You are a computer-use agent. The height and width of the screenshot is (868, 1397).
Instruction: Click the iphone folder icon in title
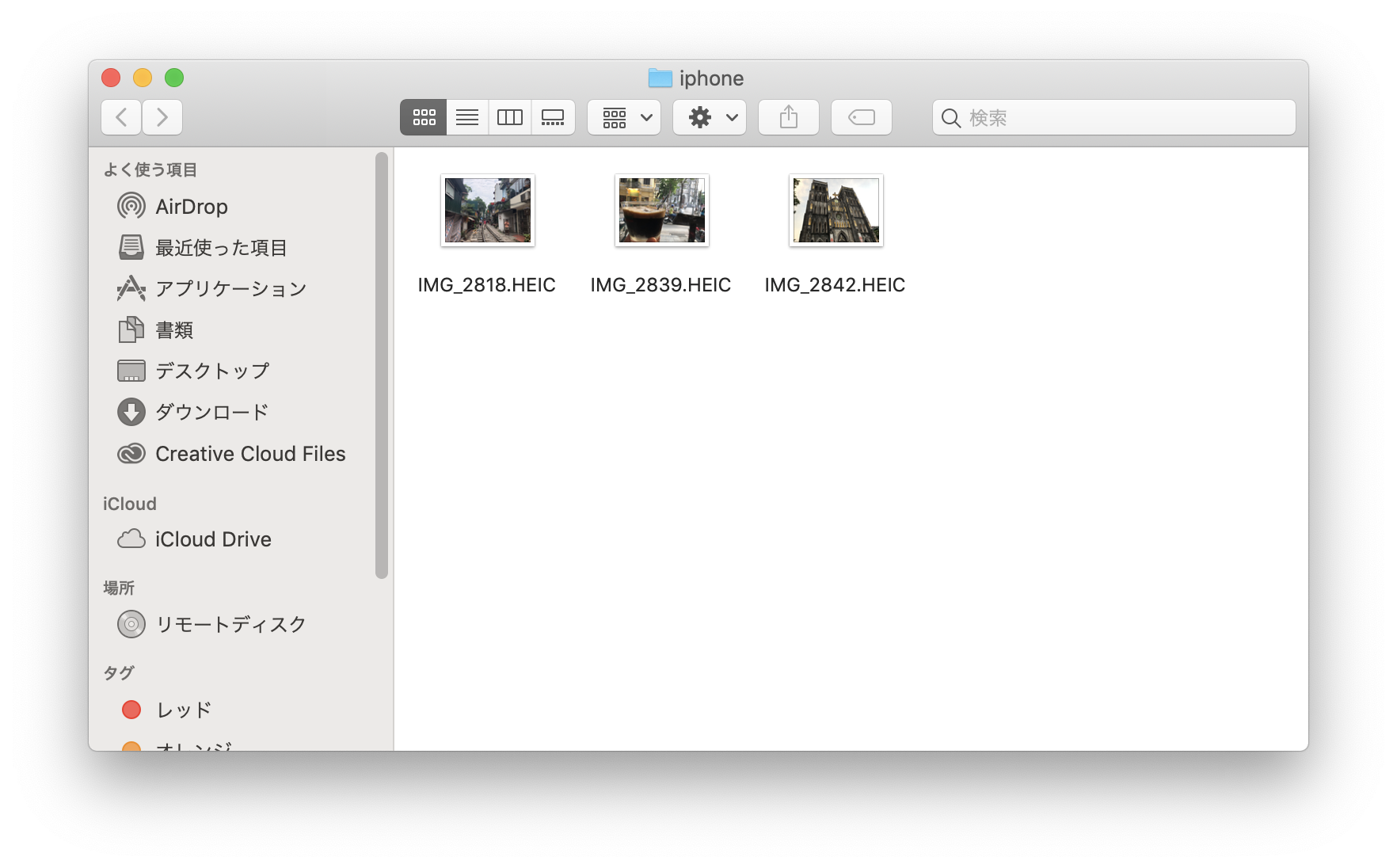[660, 78]
